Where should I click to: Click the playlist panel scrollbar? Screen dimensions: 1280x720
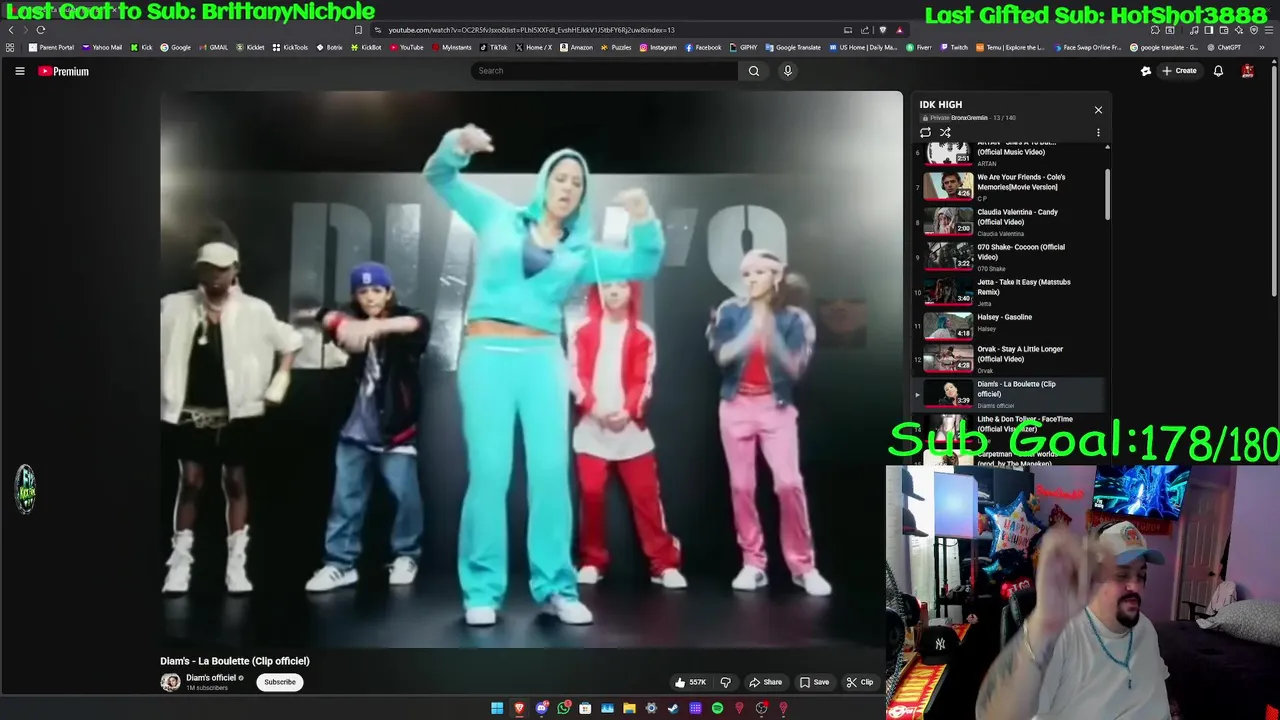tap(1107, 195)
